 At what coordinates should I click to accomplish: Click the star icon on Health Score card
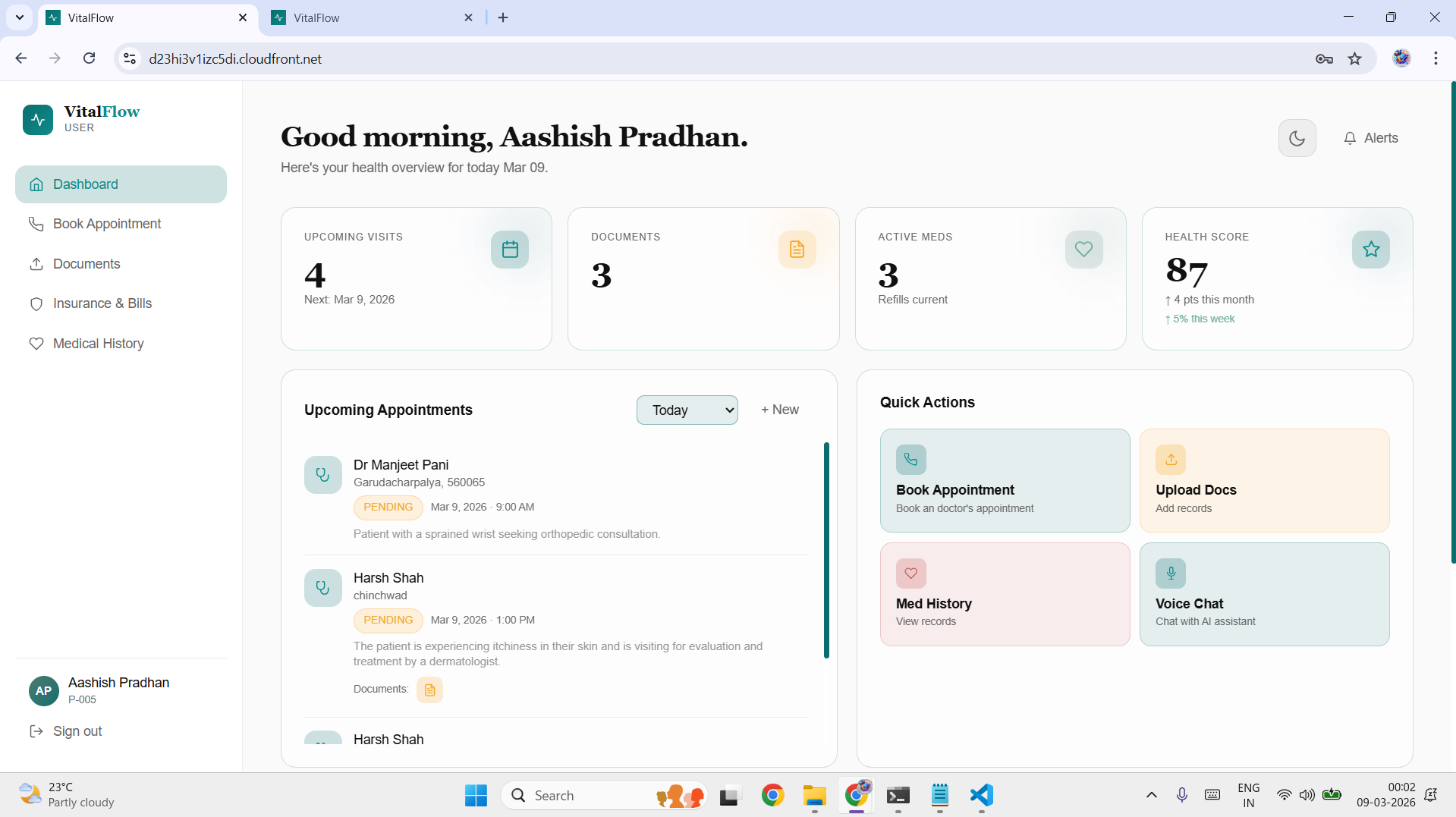(x=1370, y=249)
